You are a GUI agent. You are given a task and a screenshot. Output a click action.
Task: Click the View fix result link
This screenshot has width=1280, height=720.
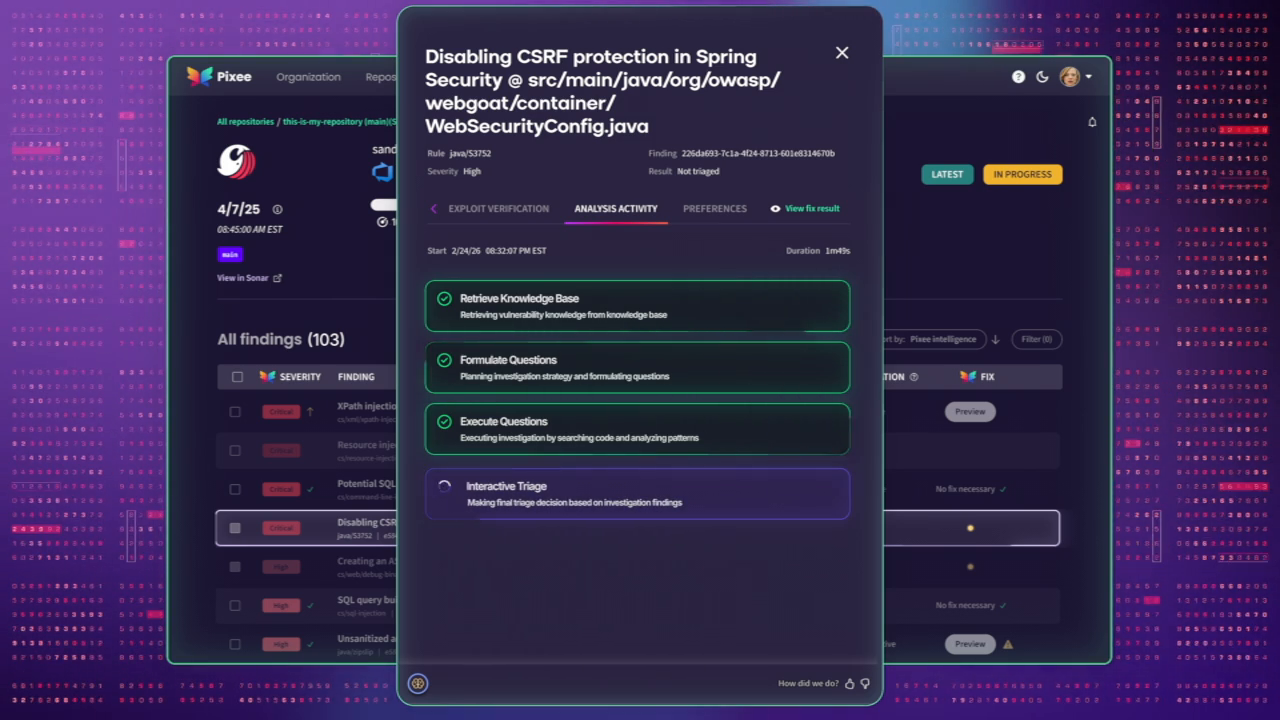tap(812, 209)
